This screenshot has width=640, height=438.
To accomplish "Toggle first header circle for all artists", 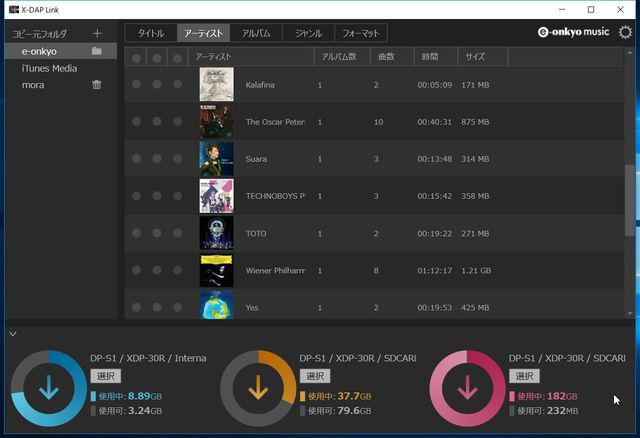I will [136, 58].
